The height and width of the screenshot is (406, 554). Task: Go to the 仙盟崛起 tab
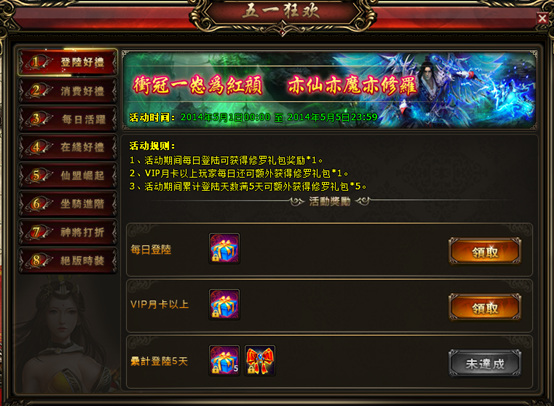click(67, 175)
